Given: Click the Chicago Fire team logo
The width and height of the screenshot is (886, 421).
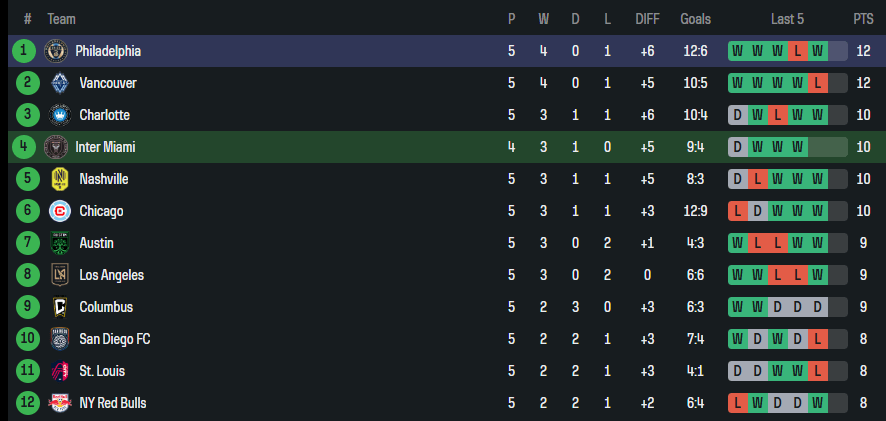Looking at the screenshot, I should click(58, 211).
